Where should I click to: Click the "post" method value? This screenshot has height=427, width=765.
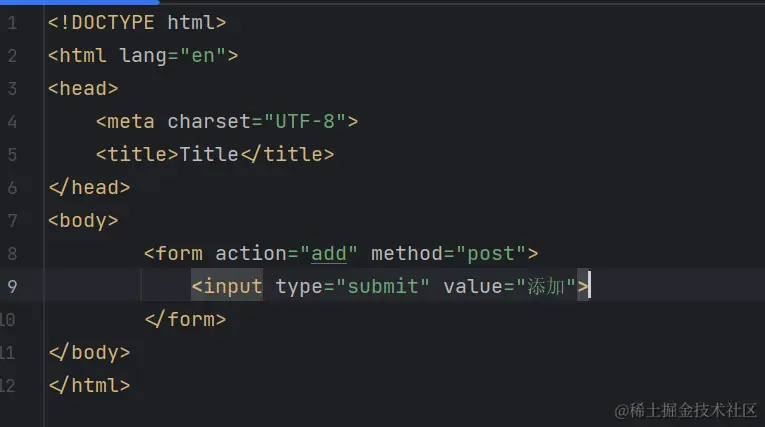[491, 254]
